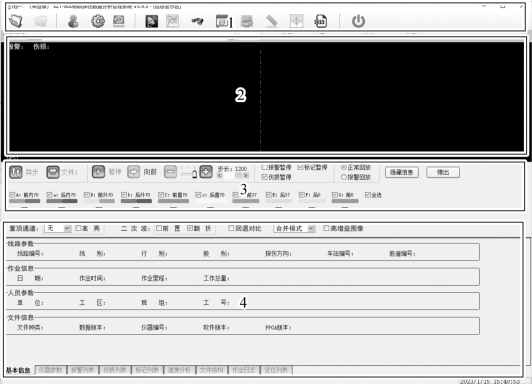532x384 pixels.
Task: Toggle the 标记暂停 checkbox
Action: 300,168
